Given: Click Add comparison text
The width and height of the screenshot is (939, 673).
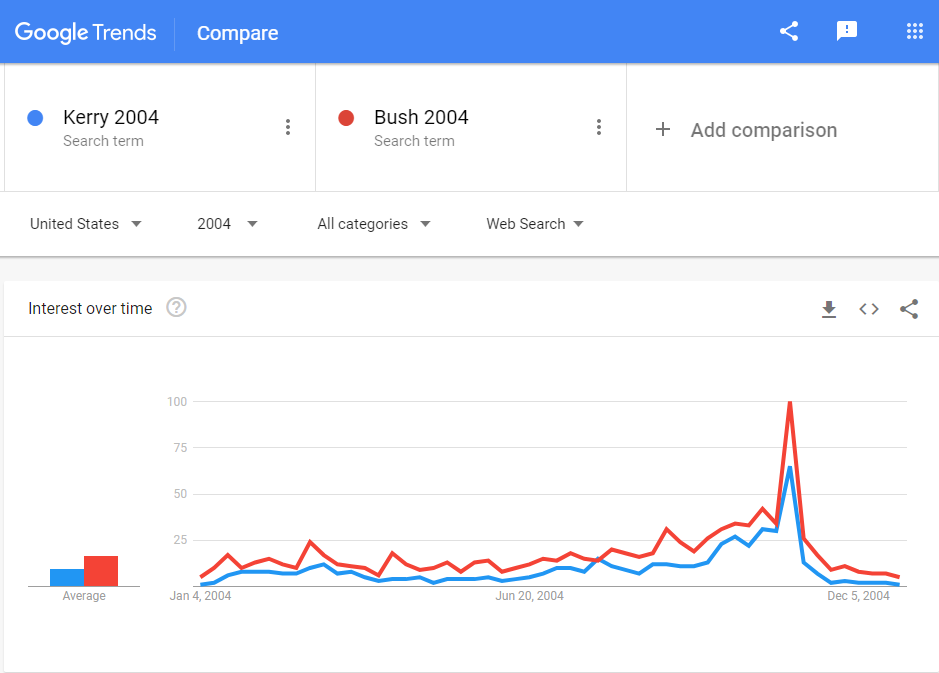Looking at the screenshot, I should pyautogui.click(x=764, y=130).
